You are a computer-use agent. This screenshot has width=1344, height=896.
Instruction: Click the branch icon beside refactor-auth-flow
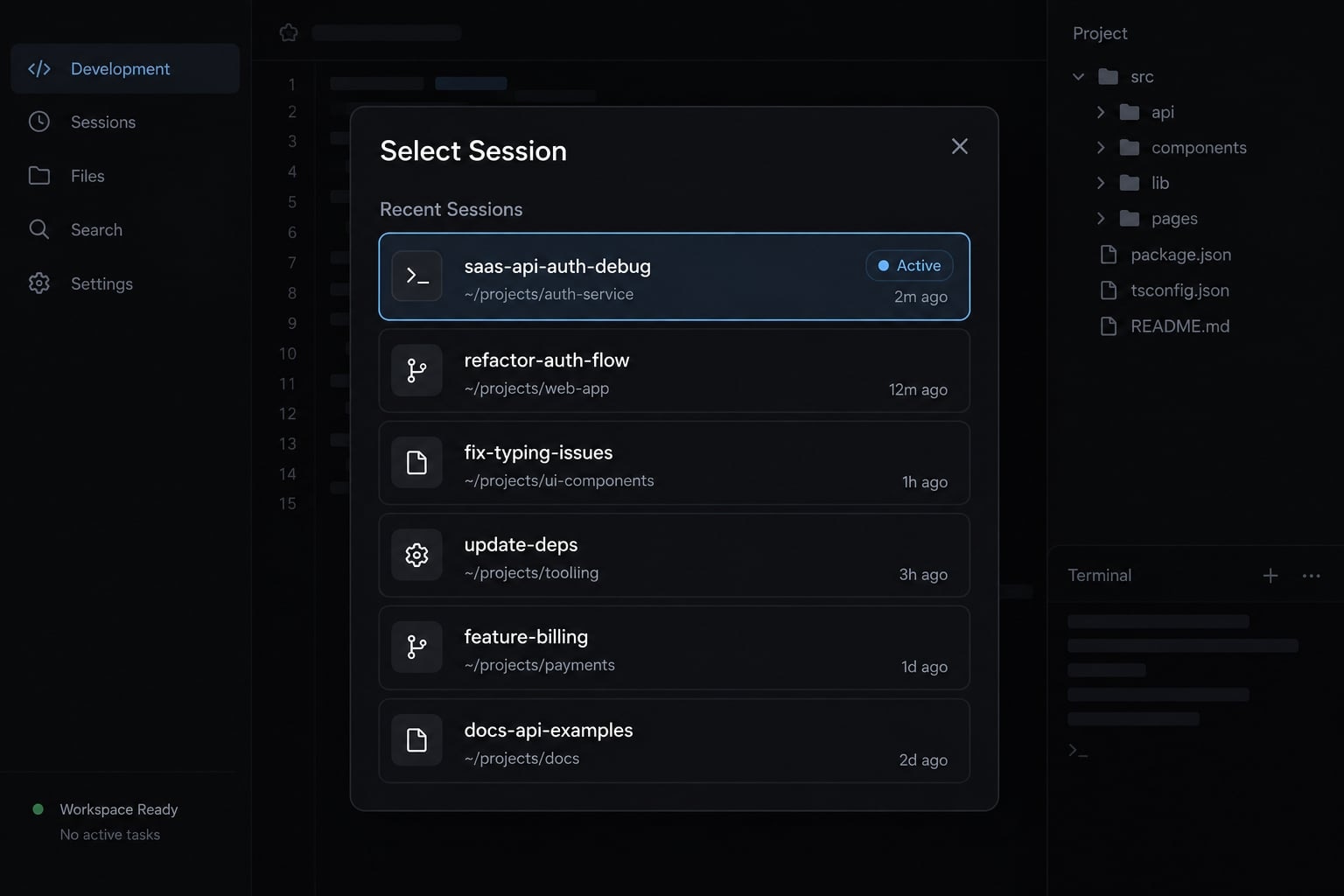point(417,371)
